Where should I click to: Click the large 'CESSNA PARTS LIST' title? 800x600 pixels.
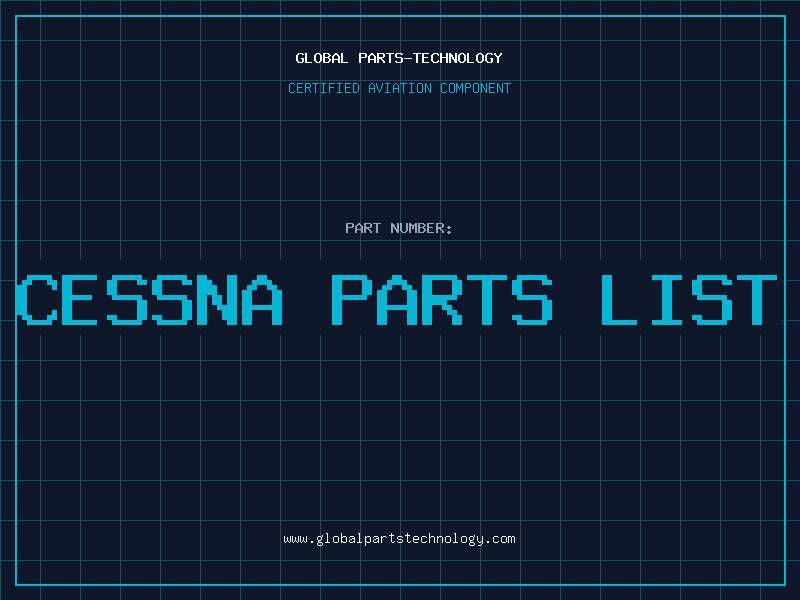pos(396,299)
